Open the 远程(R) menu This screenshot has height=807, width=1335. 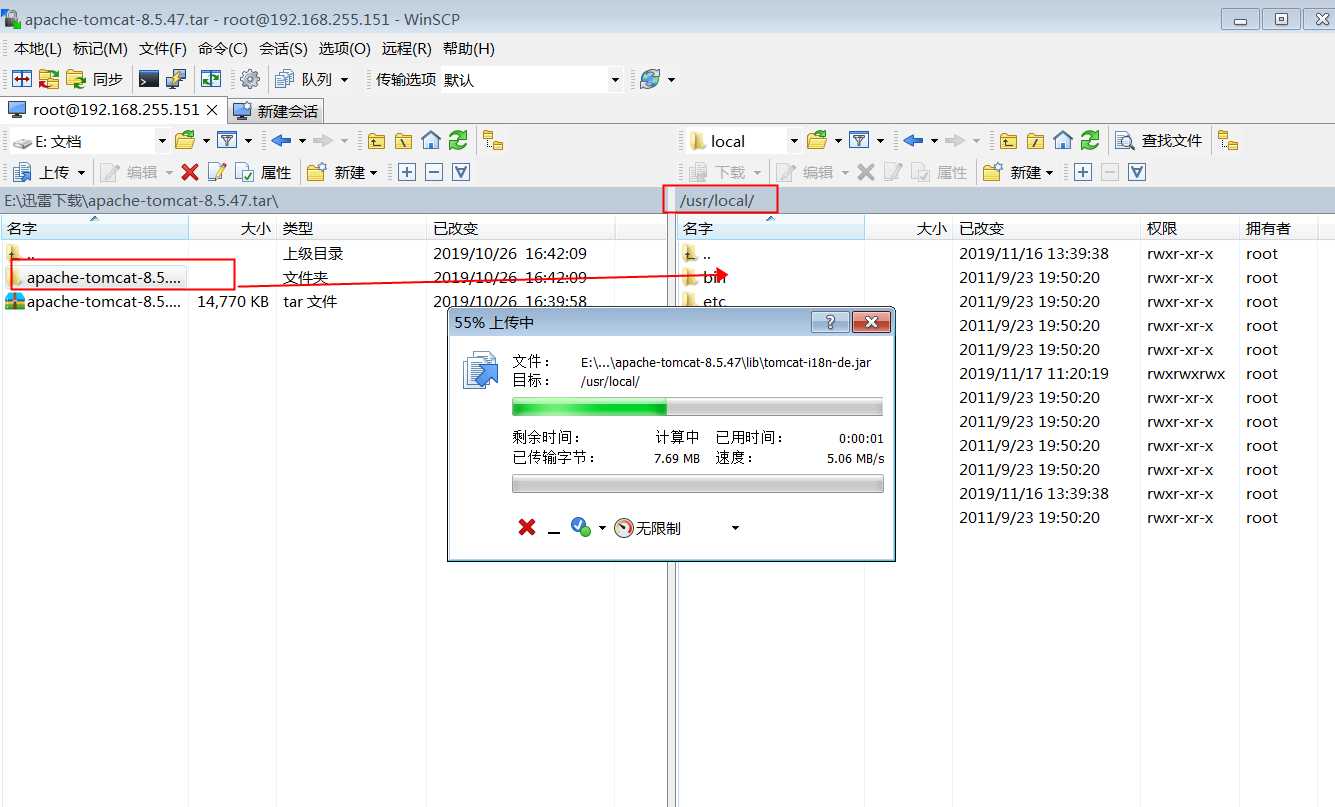407,48
